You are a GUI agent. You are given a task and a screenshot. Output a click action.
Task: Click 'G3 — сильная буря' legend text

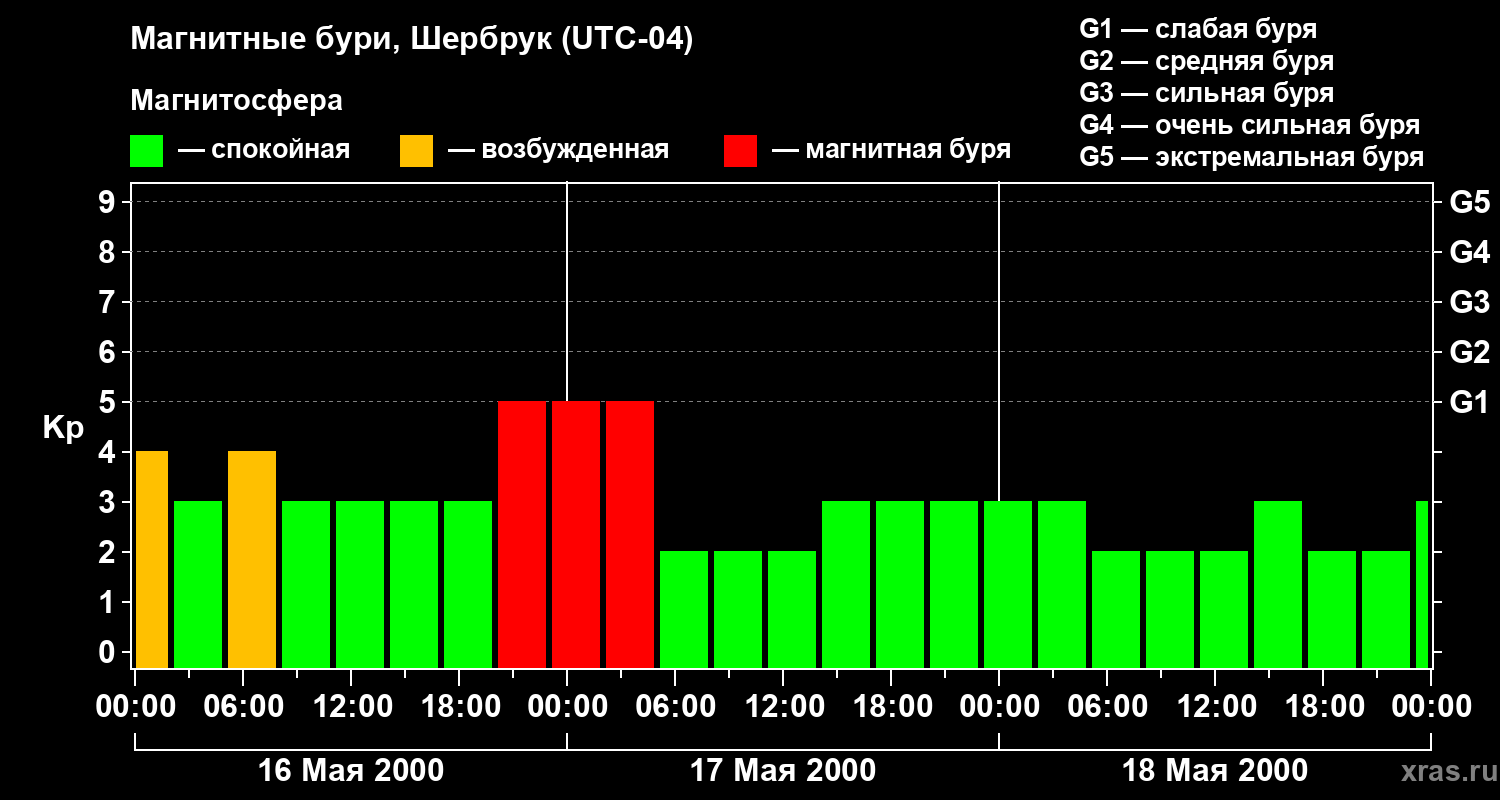point(1206,93)
